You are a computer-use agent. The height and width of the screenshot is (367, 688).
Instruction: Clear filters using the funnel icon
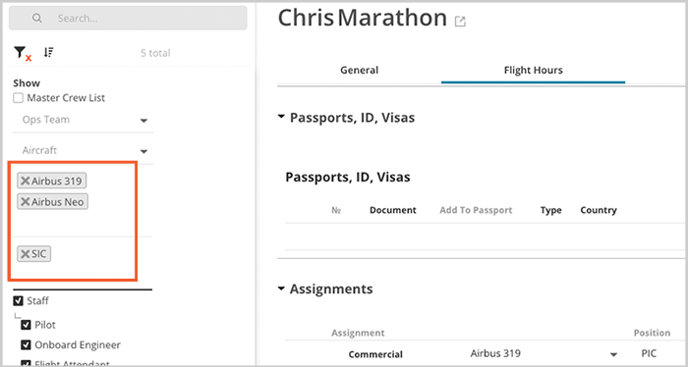click(23, 54)
